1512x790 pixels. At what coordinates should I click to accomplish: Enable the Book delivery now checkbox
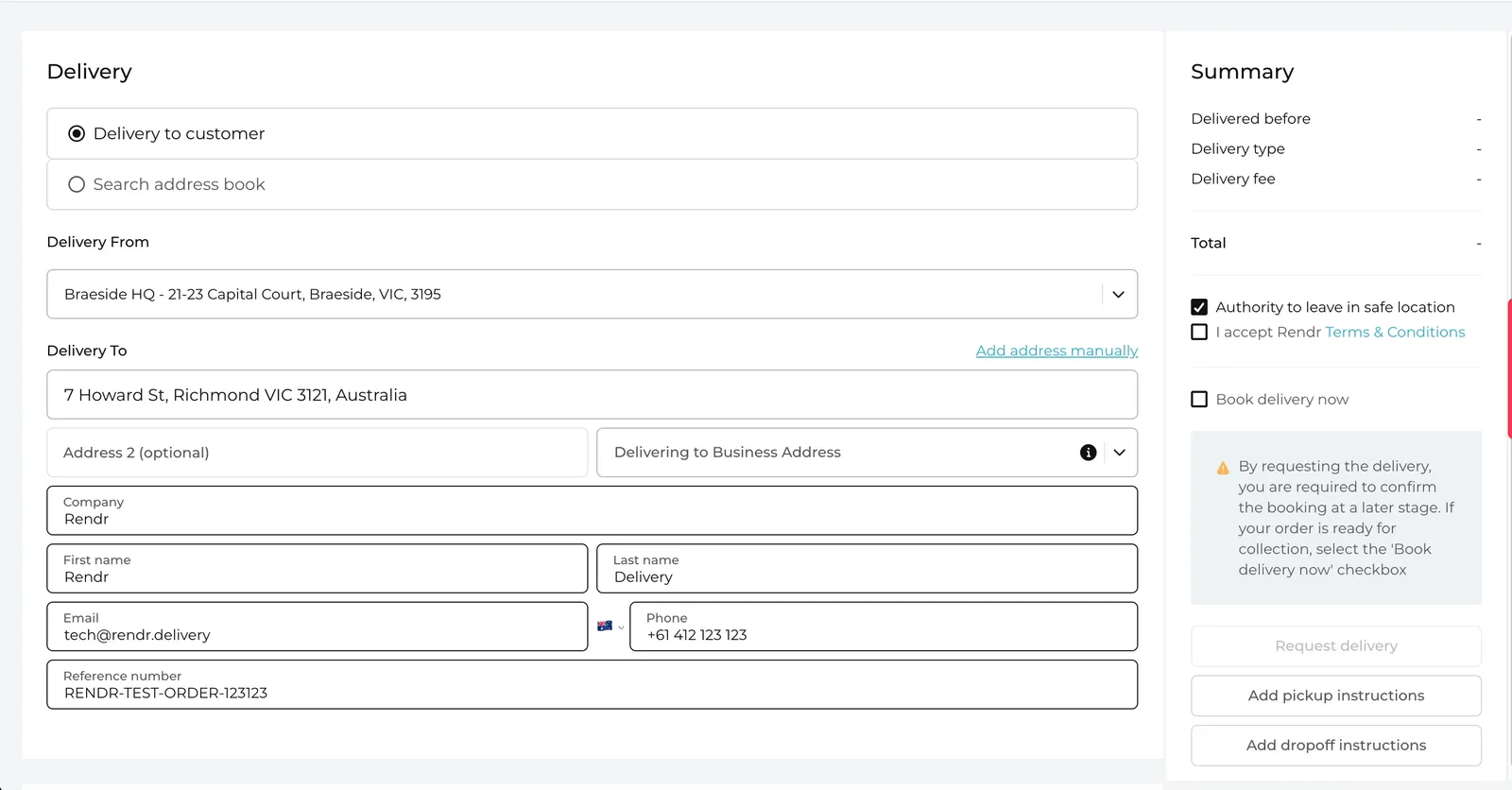coord(1199,399)
